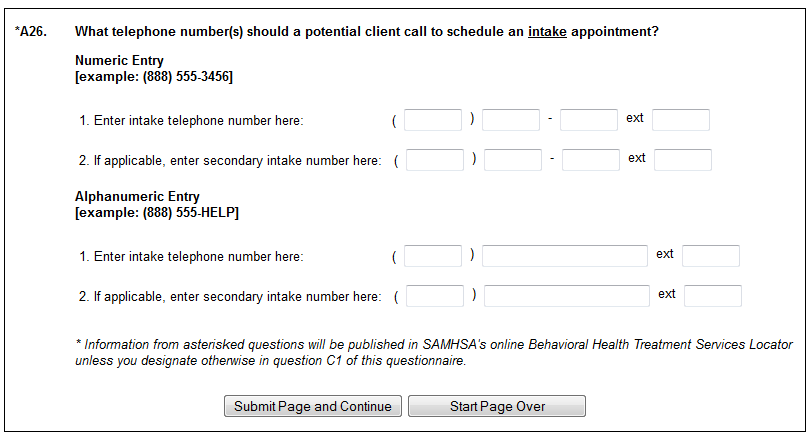The height and width of the screenshot is (440, 812).
Task: Click the wide alphanumeric primary intake number field
Action: point(565,256)
